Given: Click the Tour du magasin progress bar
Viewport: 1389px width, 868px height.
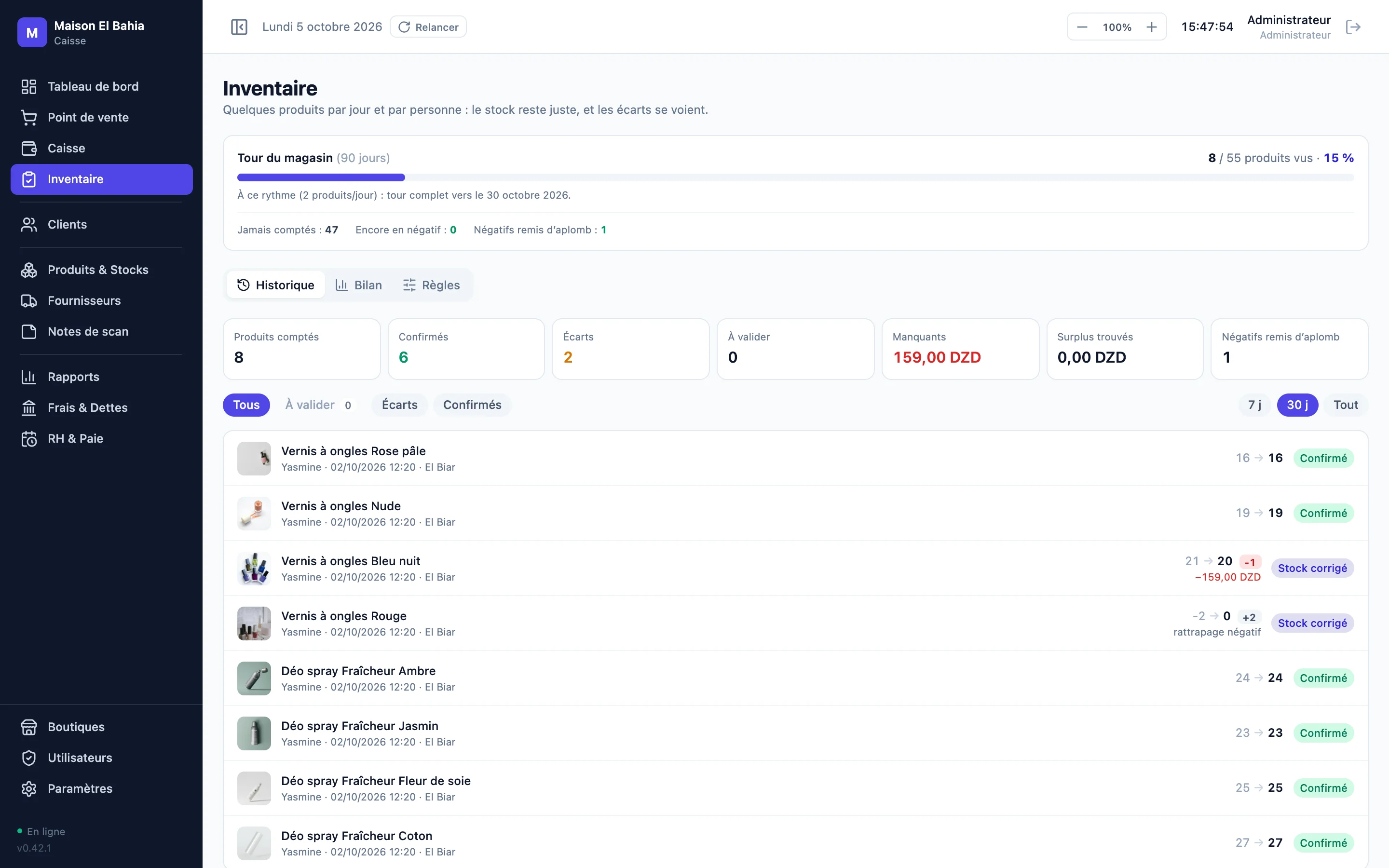Looking at the screenshot, I should pyautogui.click(x=795, y=178).
